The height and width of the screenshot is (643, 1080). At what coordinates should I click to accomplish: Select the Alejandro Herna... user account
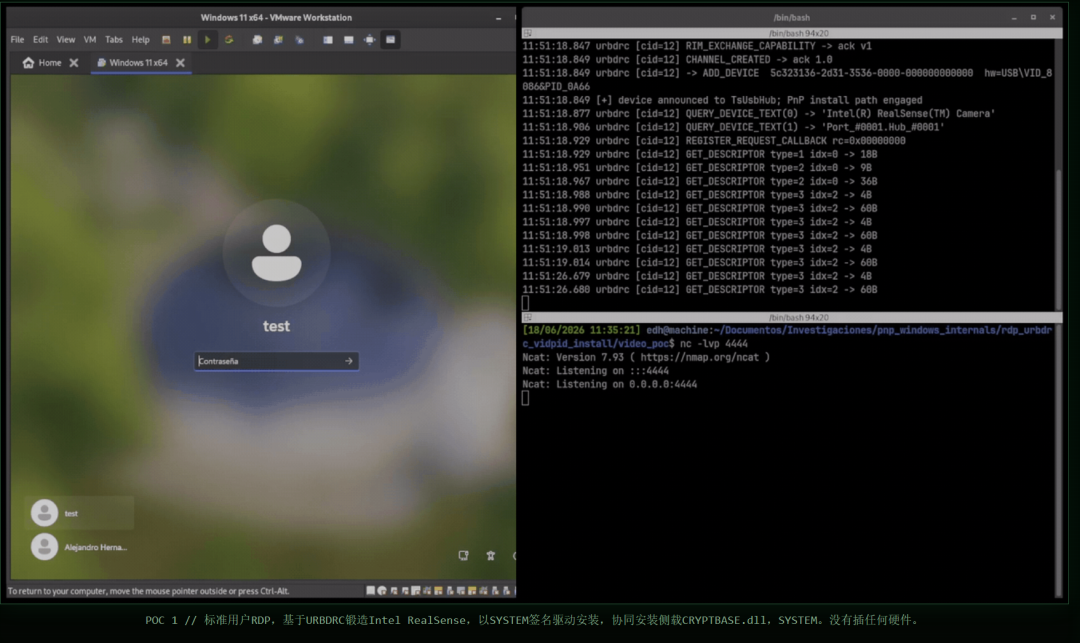[x=79, y=547]
